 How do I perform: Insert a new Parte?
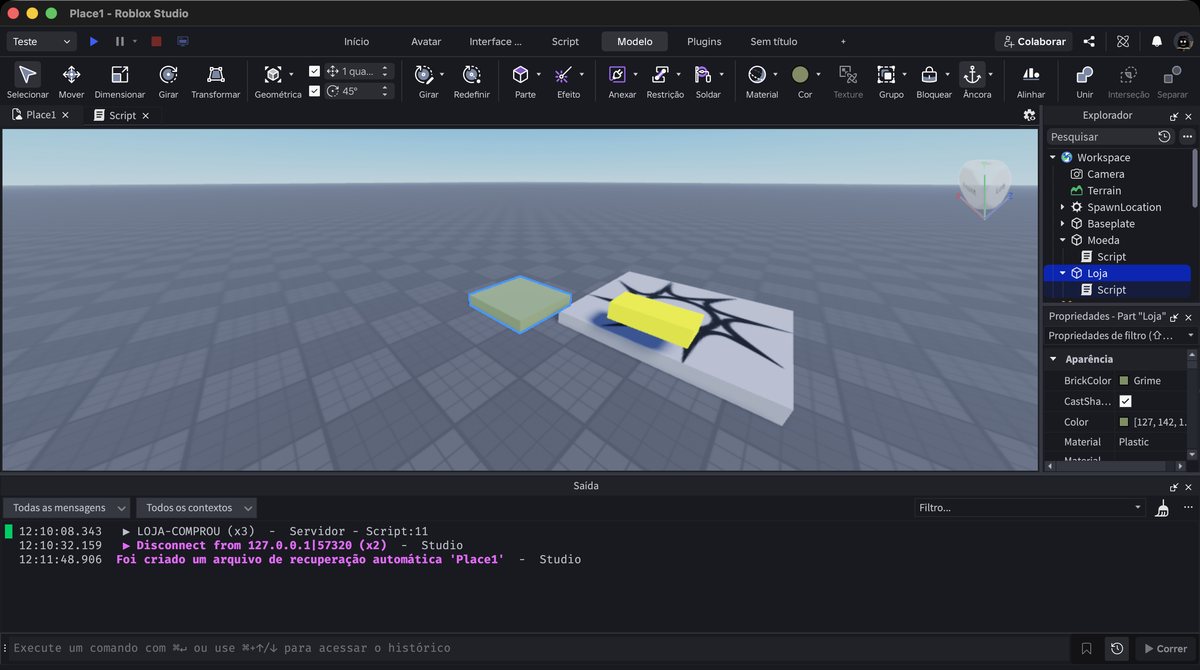point(521,75)
